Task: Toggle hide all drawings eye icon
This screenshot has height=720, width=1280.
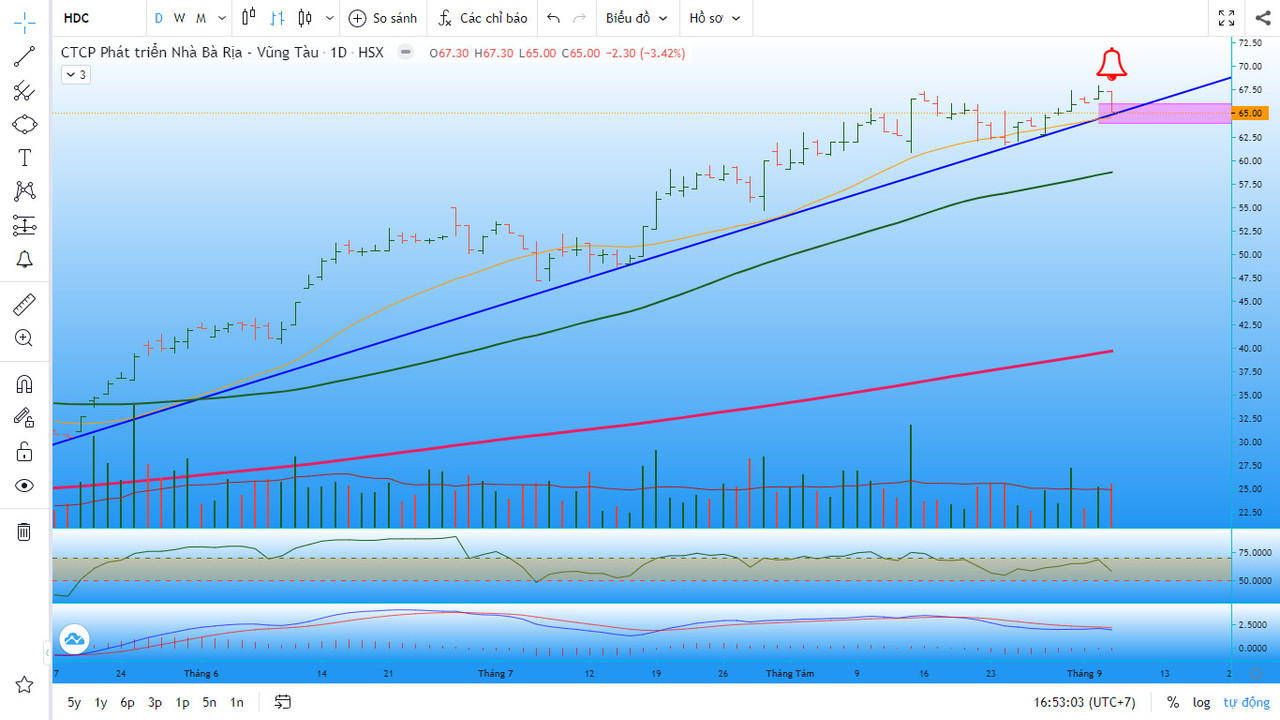Action: click(24, 486)
